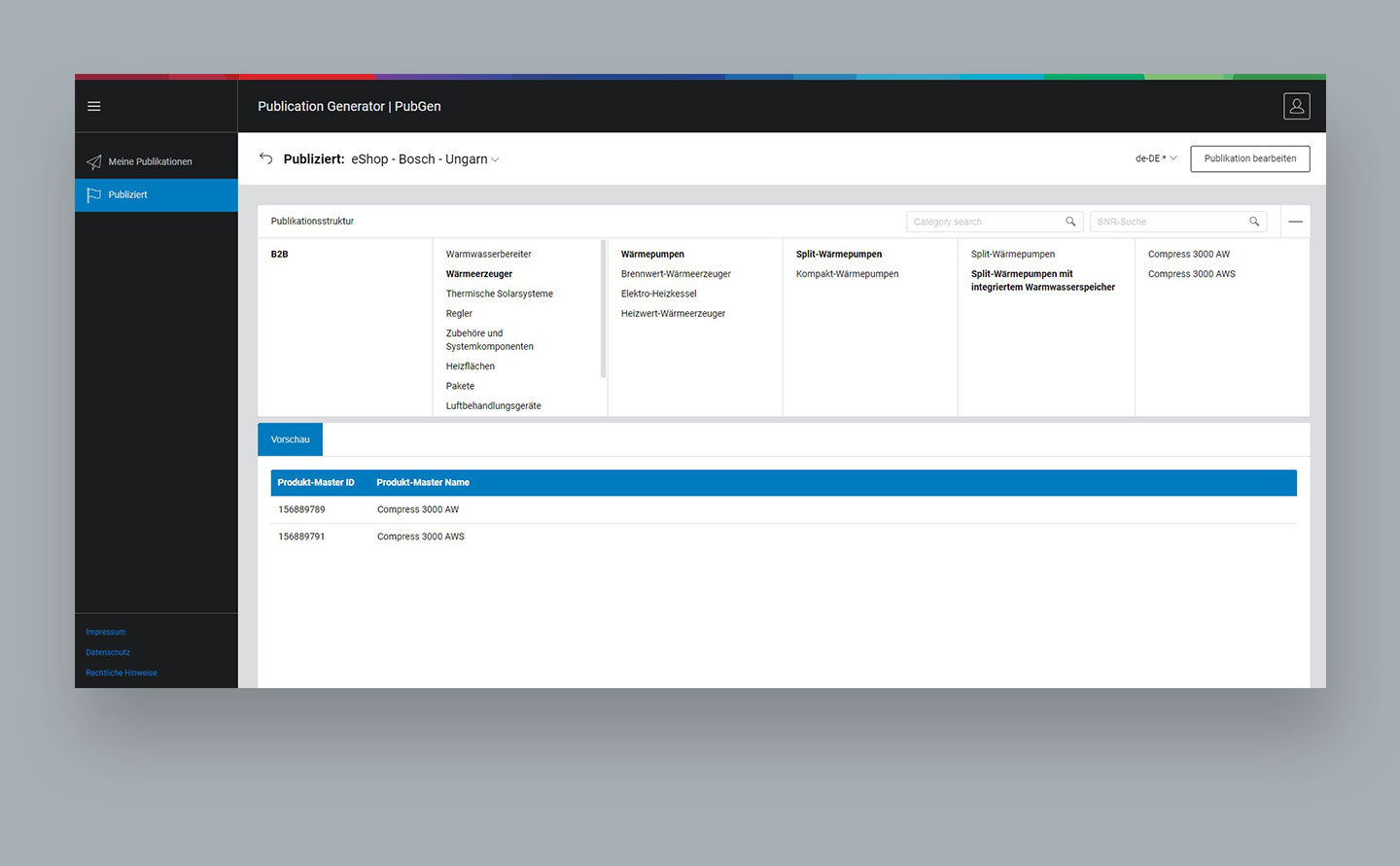The image size is (1400, 866).
Task: Click the category column scrollbar
Action: click(603, 309)
